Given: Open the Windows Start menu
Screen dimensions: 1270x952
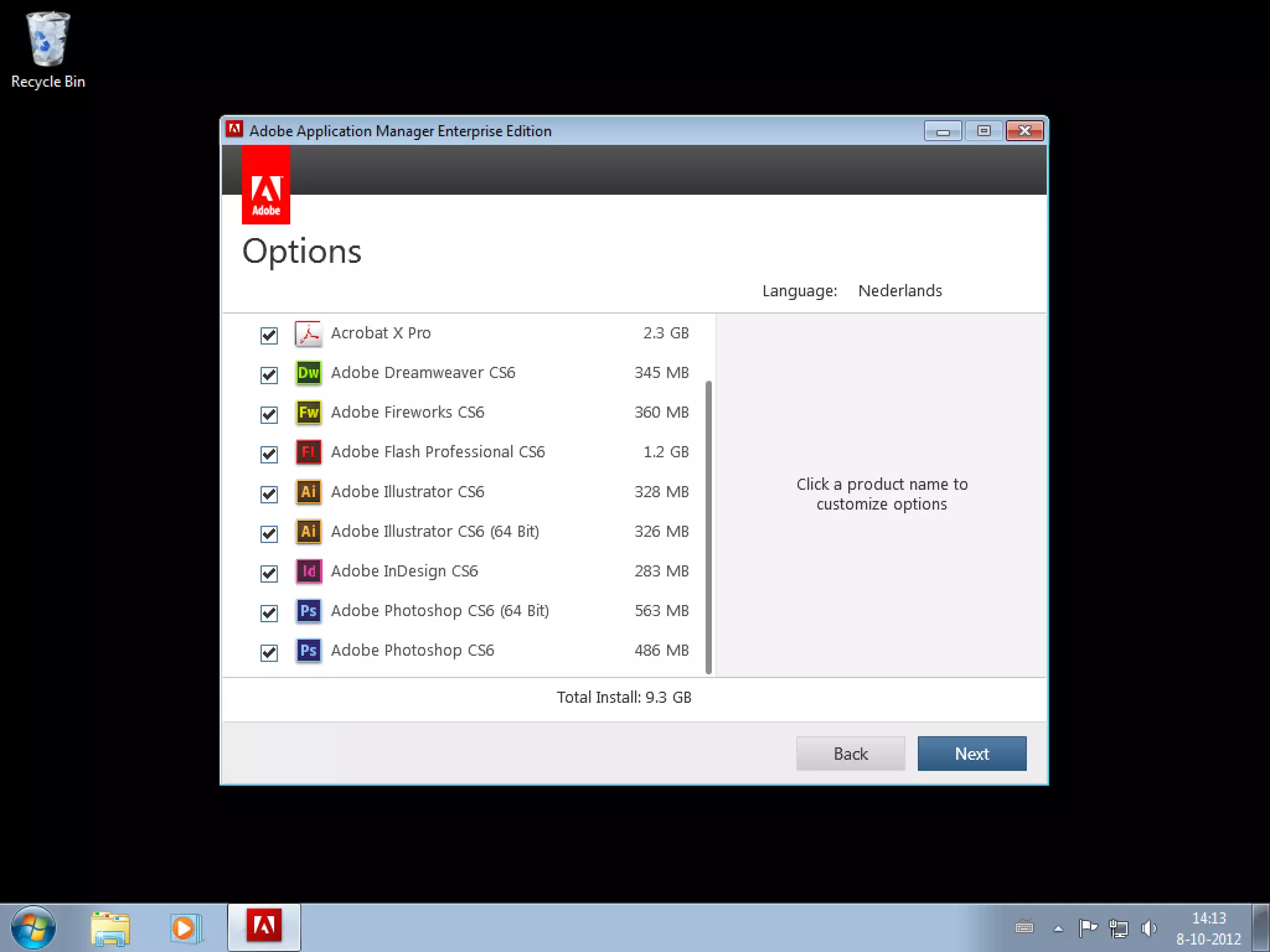Looking at the screenshot, I should click(x=33, y=927).
